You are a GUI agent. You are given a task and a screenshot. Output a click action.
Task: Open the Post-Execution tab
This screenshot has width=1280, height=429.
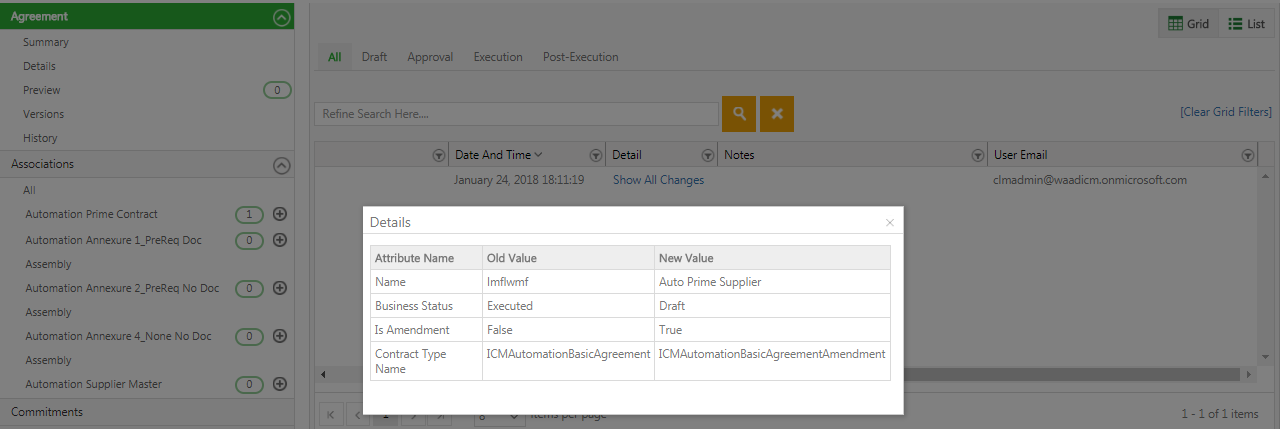[580, 57]
